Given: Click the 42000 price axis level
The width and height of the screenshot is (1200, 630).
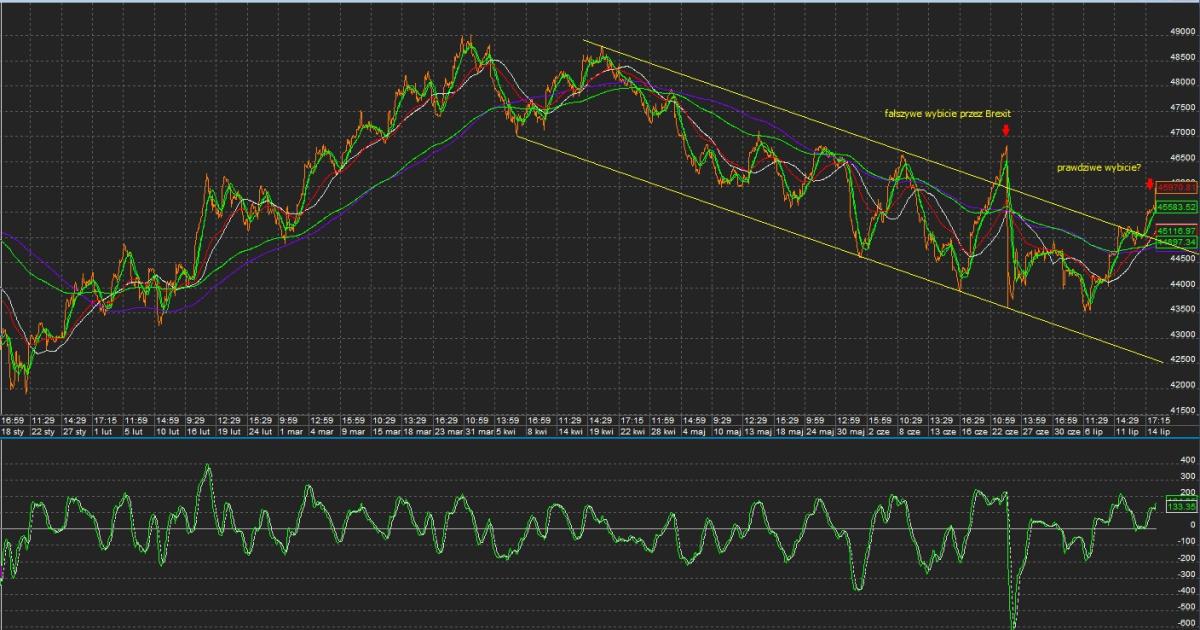Looking at the screenshot, I should (1182, 385).
